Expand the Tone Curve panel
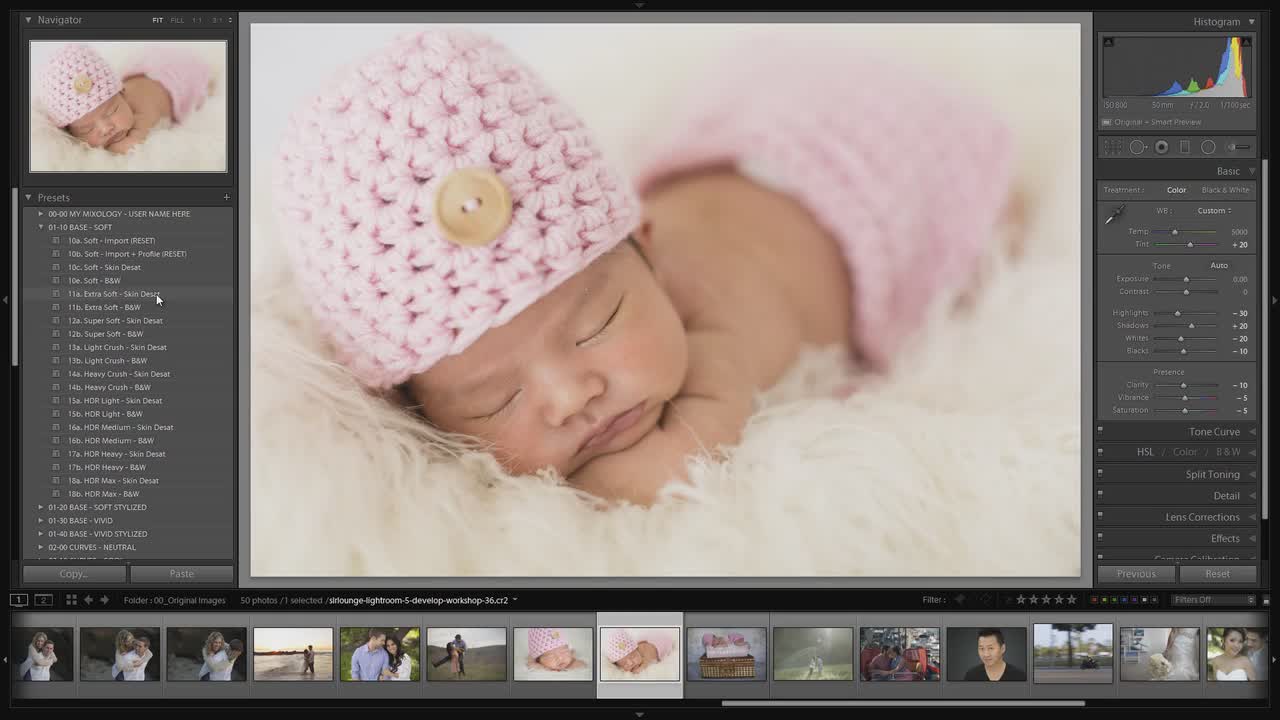This screenshot has width=1280, height=720. coord(1252,432)
